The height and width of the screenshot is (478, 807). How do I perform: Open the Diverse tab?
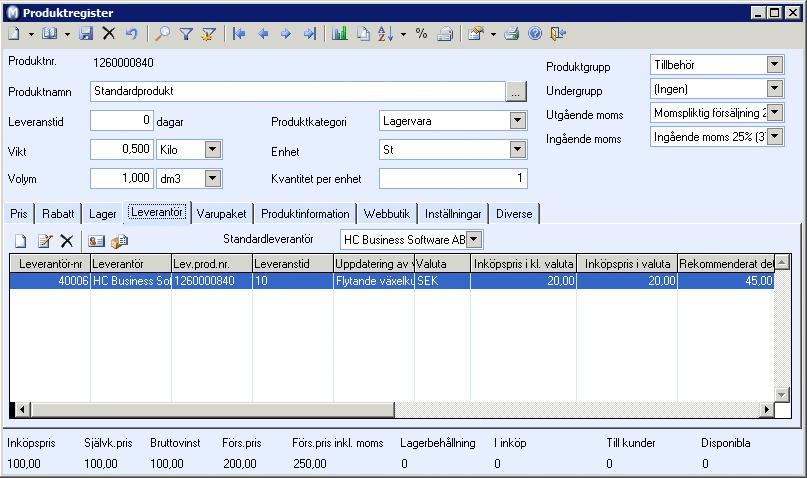tap(514, 214)
